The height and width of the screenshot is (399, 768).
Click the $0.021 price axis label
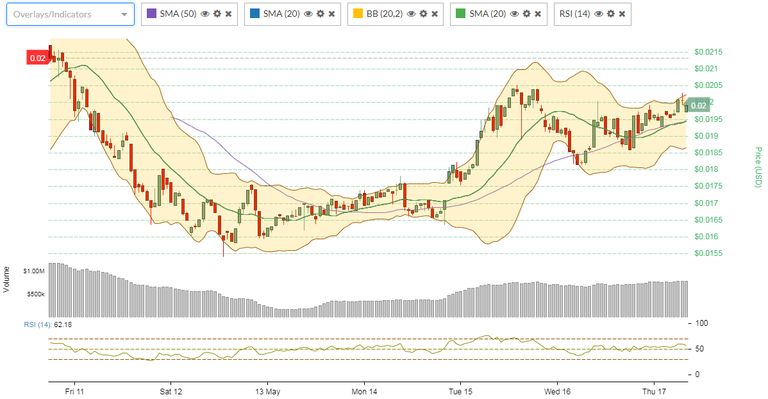pyautogui.click(x=706, y=69)
